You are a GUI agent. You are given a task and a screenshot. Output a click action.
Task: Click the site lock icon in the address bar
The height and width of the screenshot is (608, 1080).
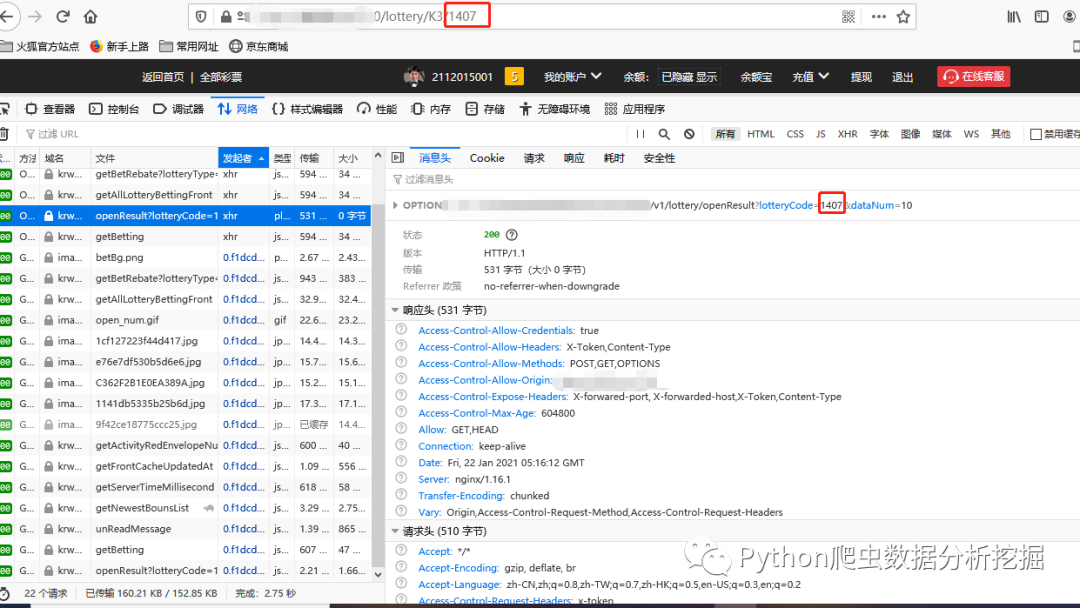coord(226,17)
